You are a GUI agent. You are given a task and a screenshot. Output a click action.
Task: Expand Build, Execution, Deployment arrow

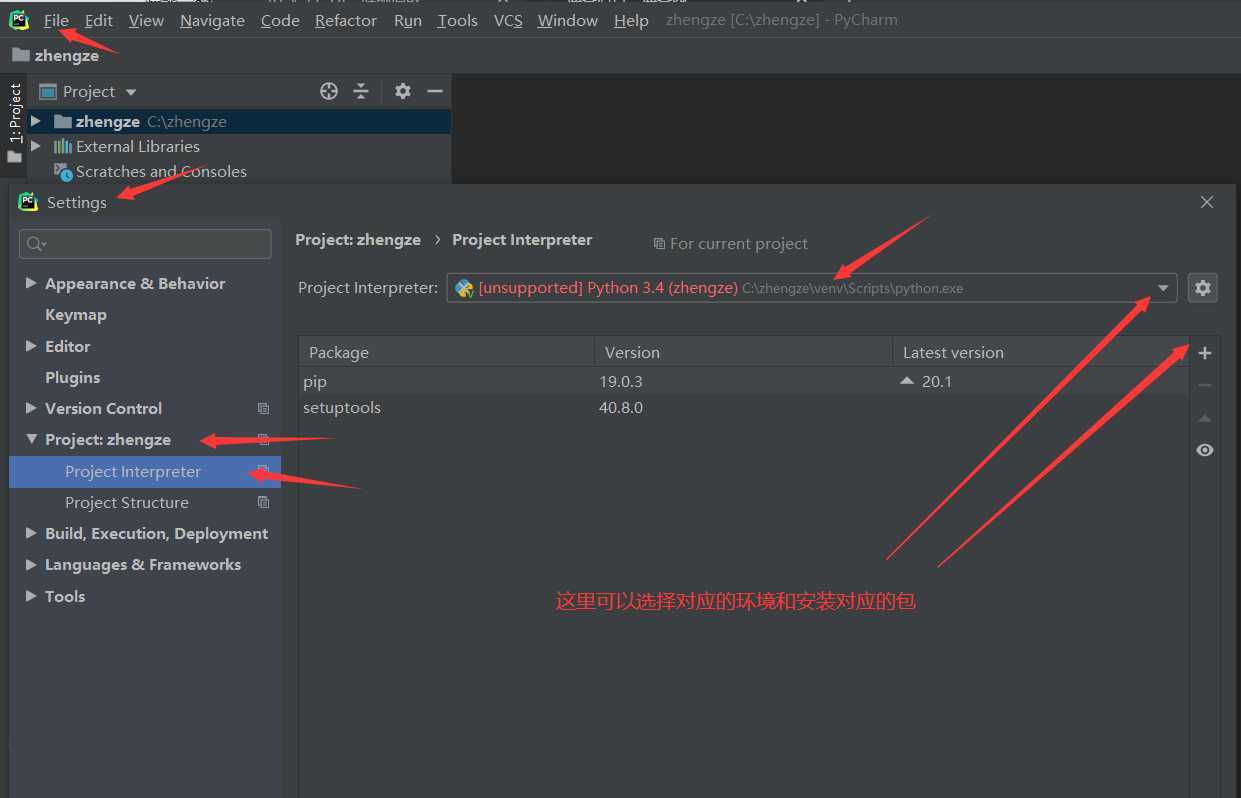click(x=31, y=533)
